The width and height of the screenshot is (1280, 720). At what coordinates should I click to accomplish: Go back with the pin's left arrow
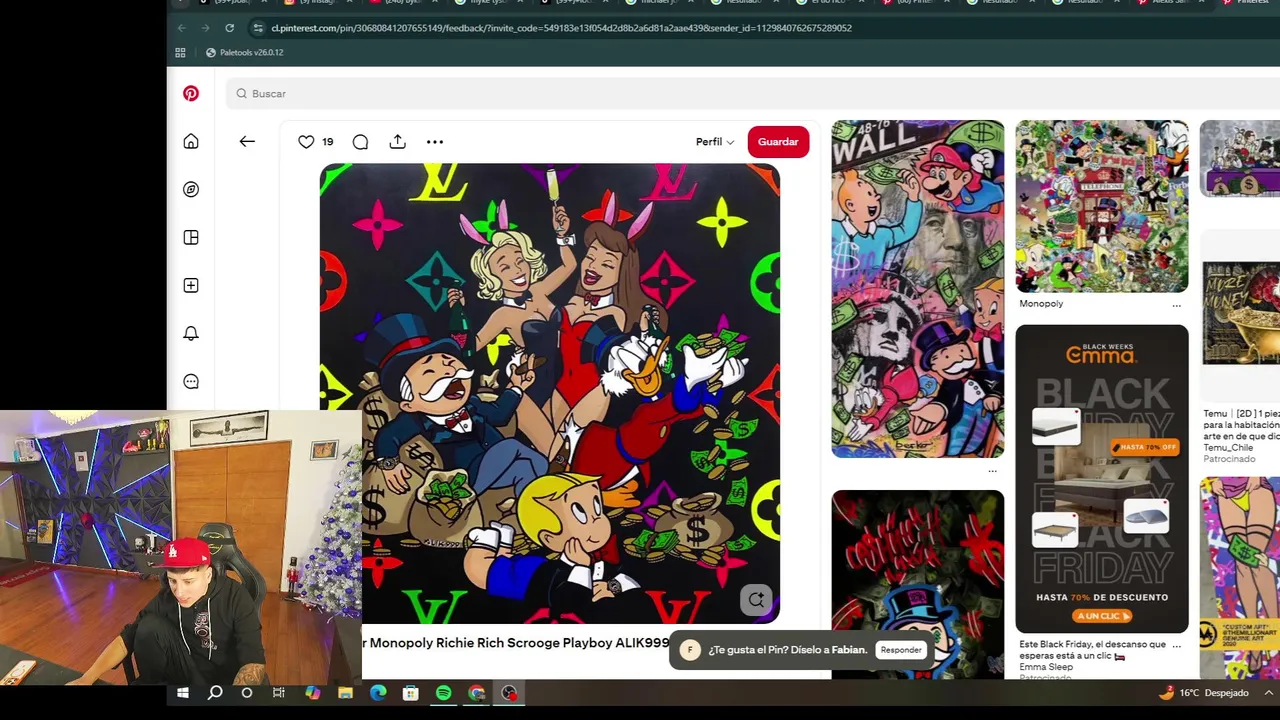tap(247, 141)
